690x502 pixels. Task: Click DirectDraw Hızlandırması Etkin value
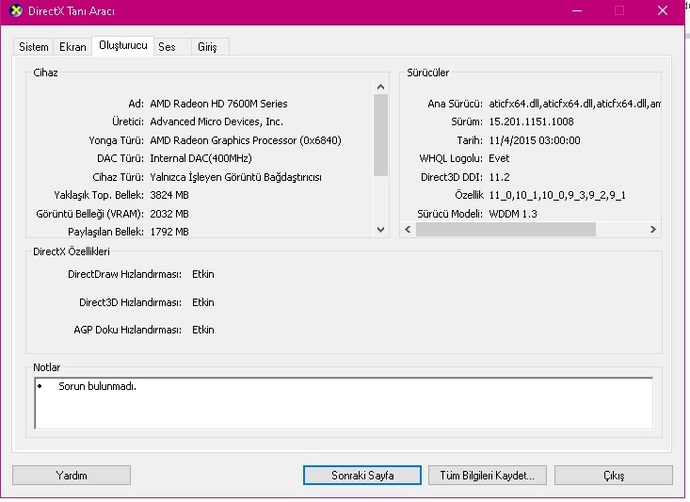point(203,274)
